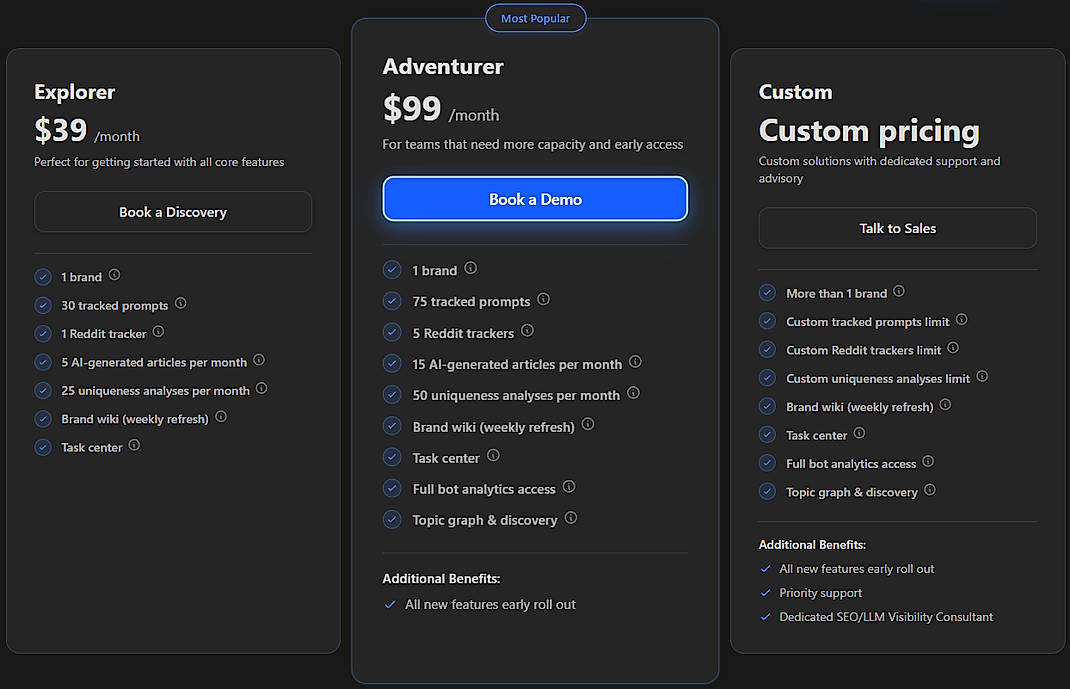1070x689 pixels.
Task: Open info icon for Adventurer Task center
Action: 493,456
